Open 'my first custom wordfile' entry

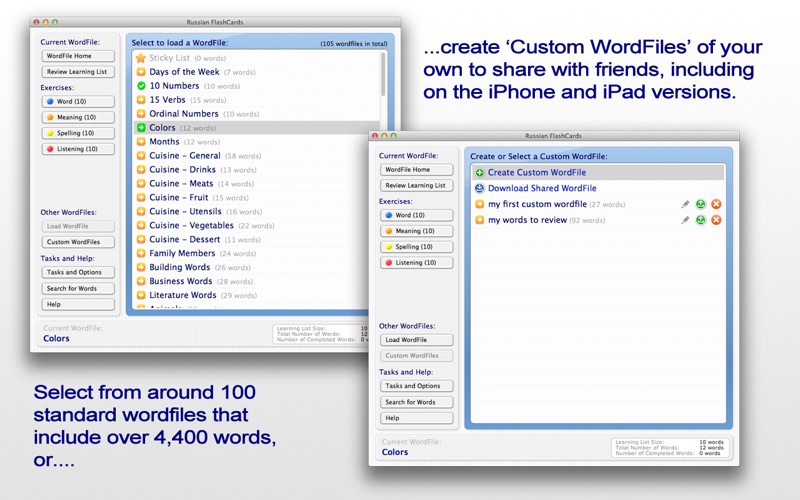coord(597,204)
